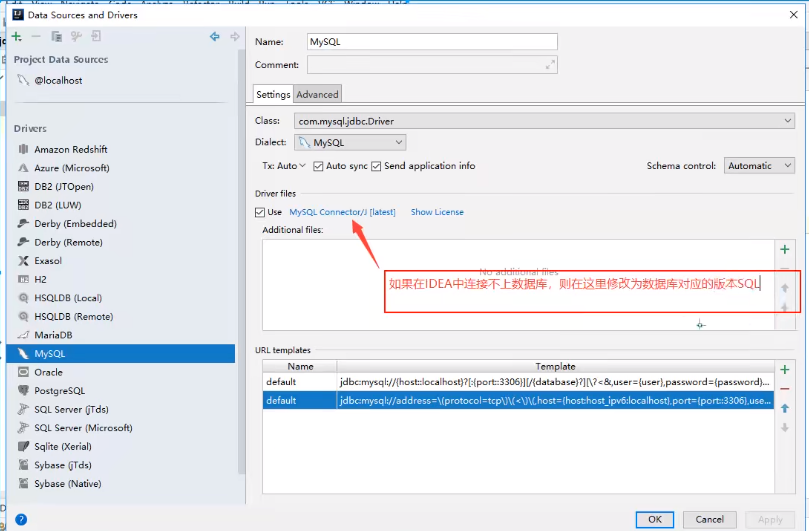This screenshot has width=809, height=531.
Task: Select the SQL Server (jTds) driver
Action: click(x=121, y=409)
